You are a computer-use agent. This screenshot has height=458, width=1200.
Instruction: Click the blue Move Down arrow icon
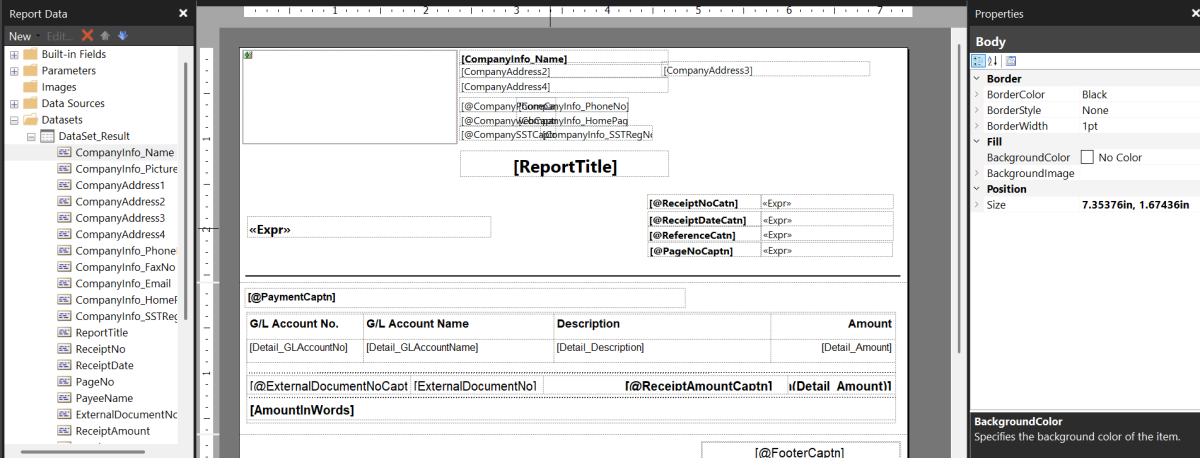pyautogui.click(x=122, y=36)
